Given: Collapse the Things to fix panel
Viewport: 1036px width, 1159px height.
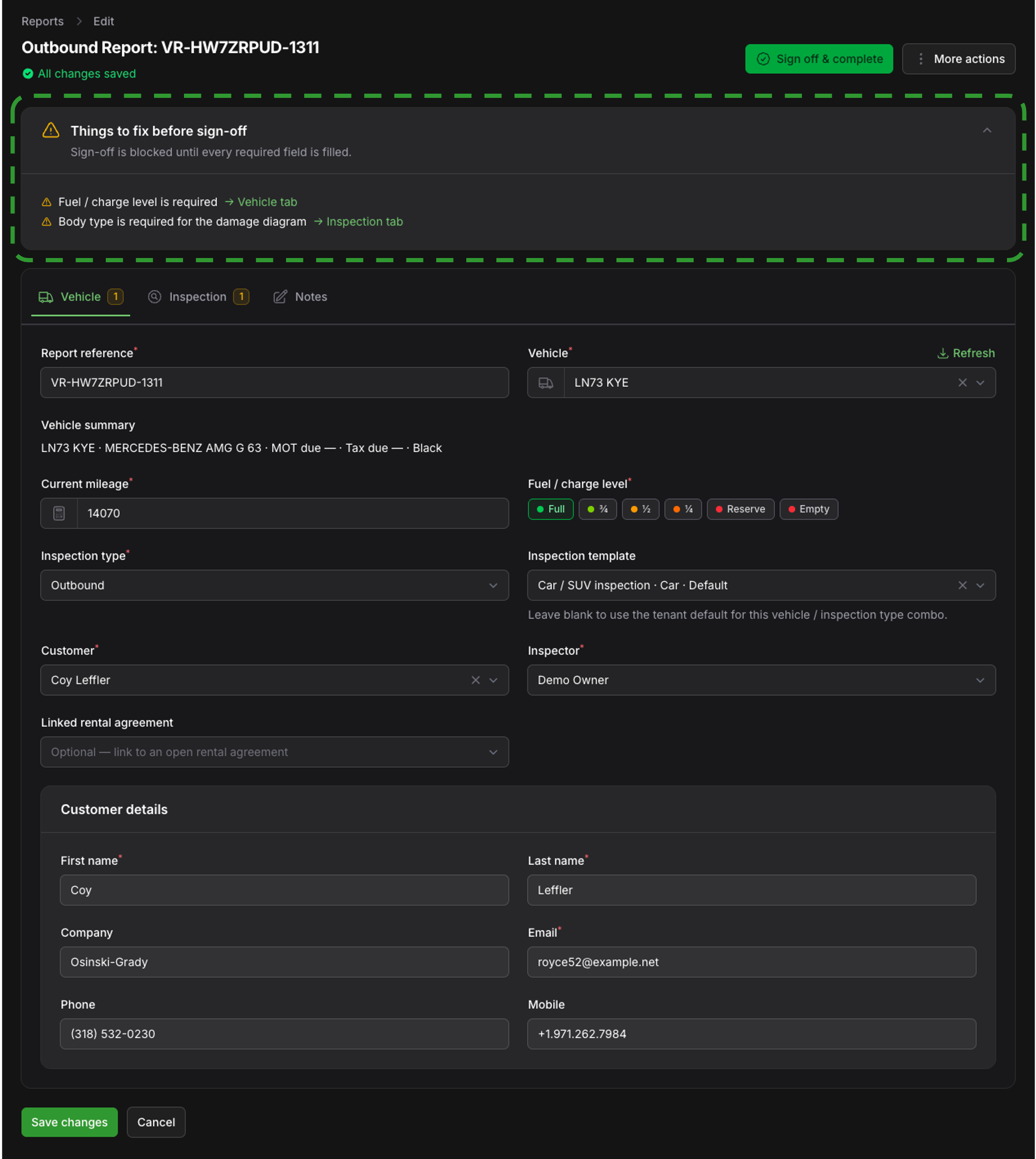Looking at the screenshot, I should click(986, 130).
